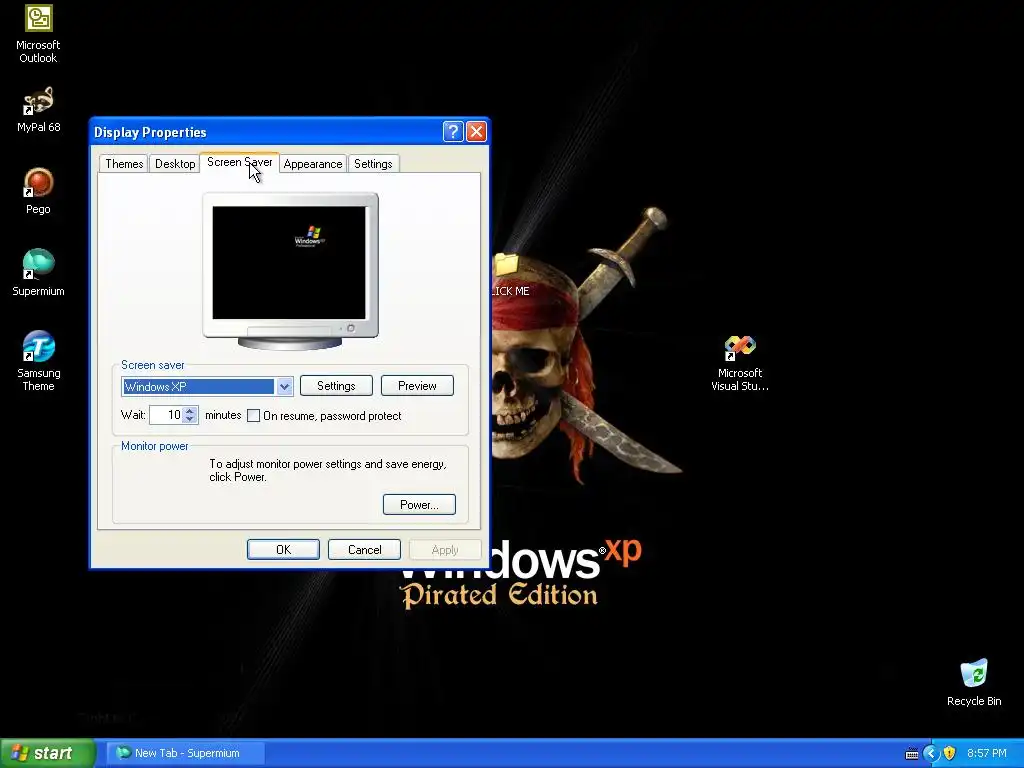This screenshot has width=1024, height=768.
Task: Select Microsoft Visual Studio desktop shortcut
Action: [739, 363]
